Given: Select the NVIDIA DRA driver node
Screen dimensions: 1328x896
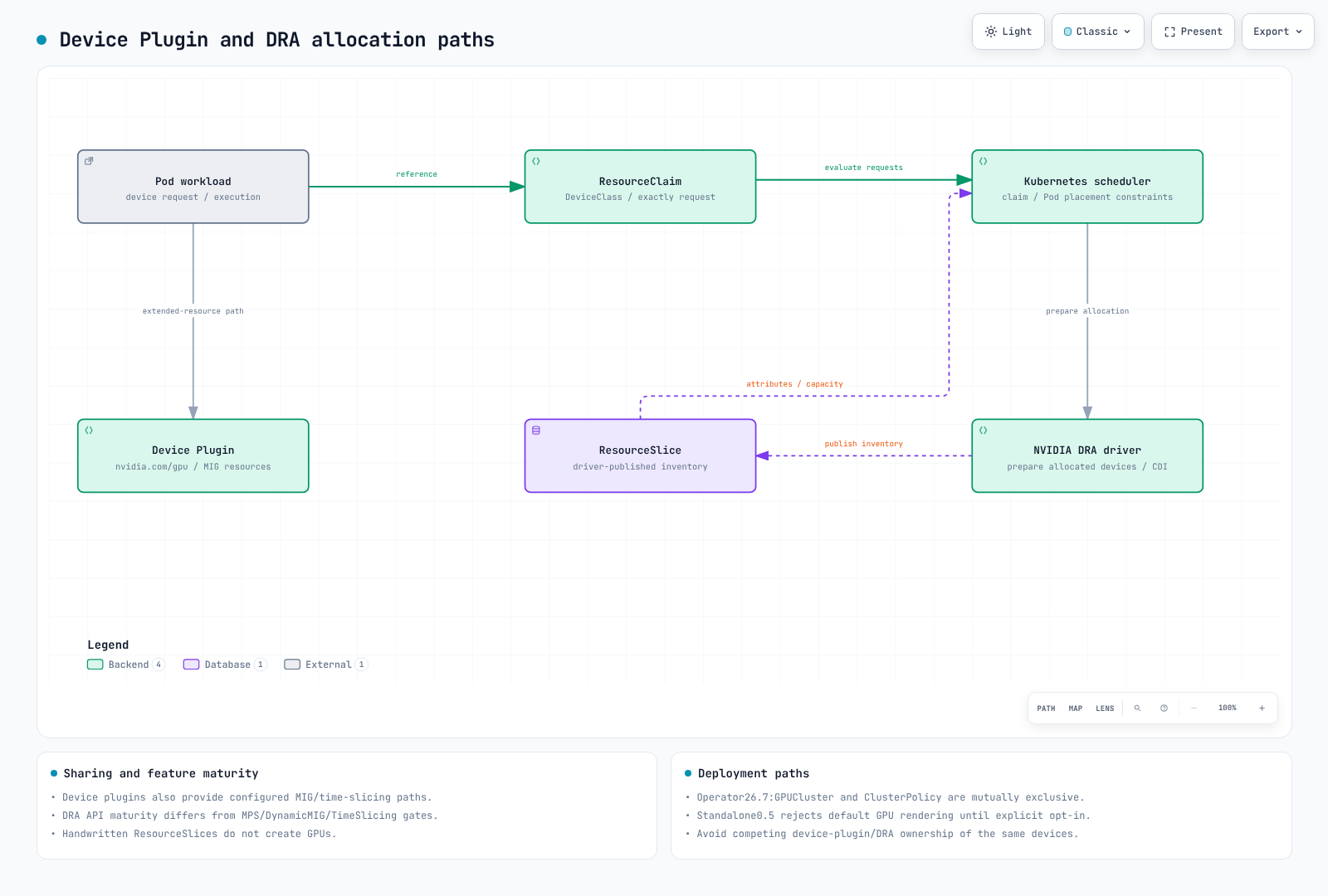Looking at the screenshot, I should (x=1087, y=455).
